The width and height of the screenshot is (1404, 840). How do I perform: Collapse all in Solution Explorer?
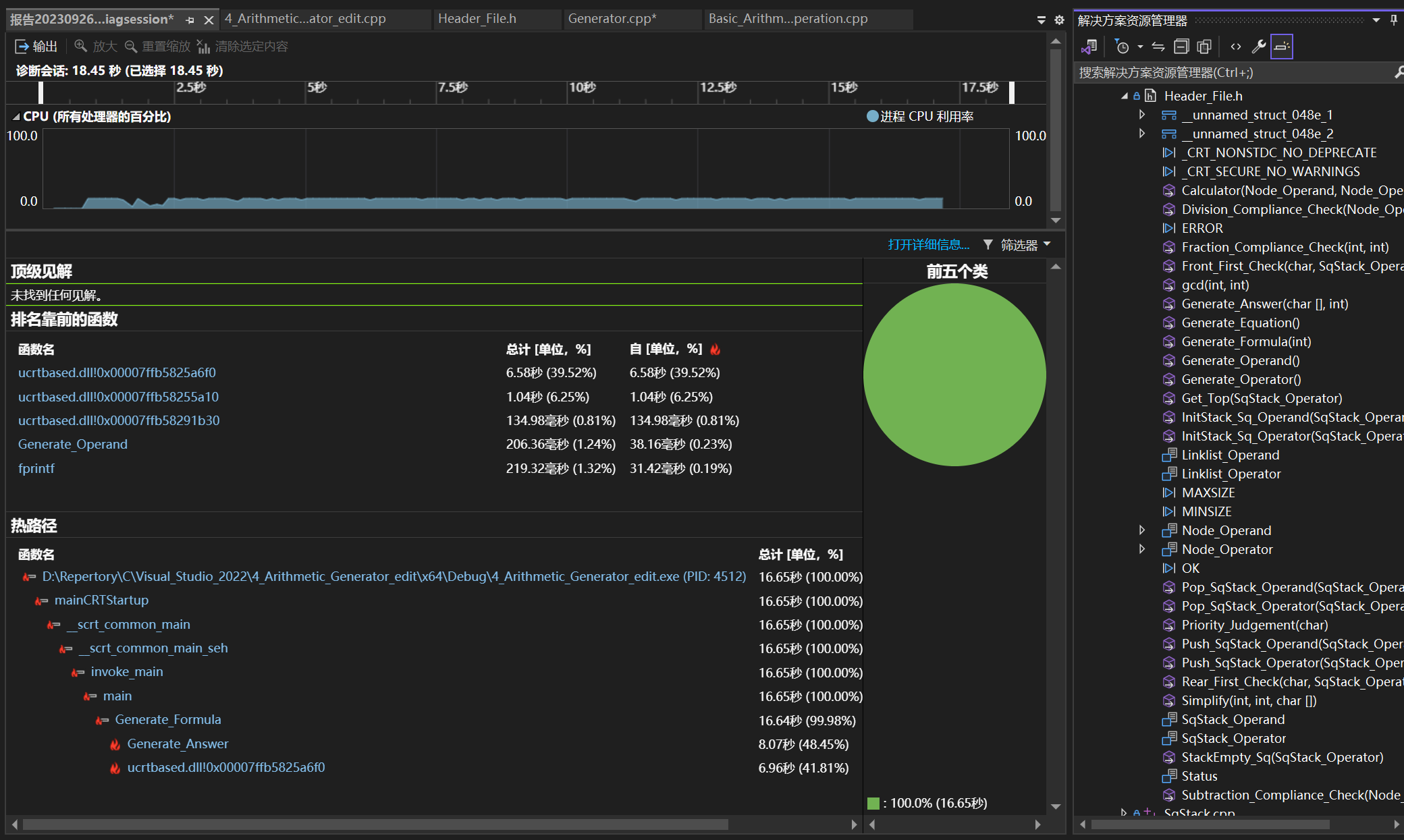click(1181, 47)
